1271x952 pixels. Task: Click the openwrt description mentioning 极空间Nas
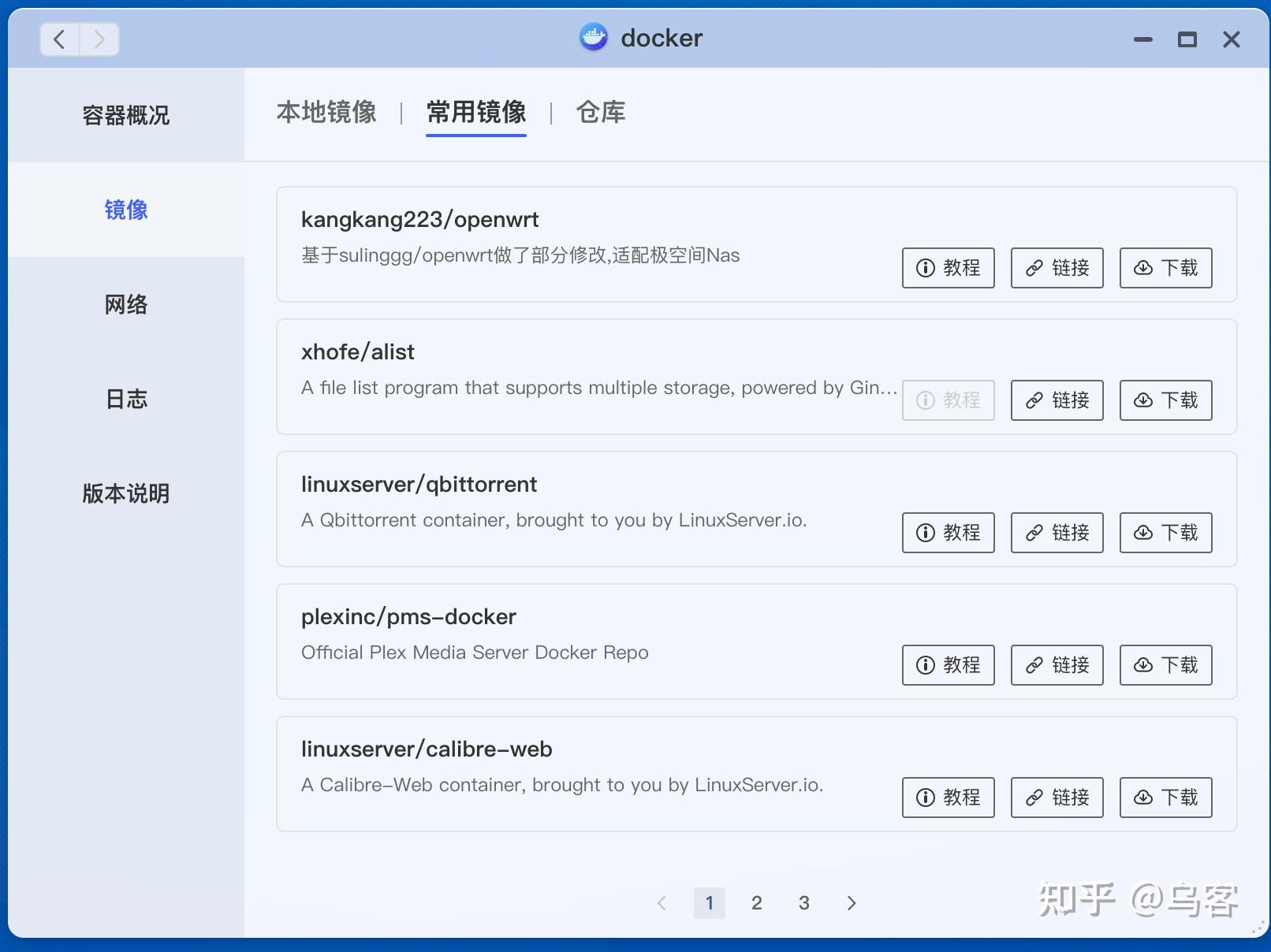[x=520, y=255]
